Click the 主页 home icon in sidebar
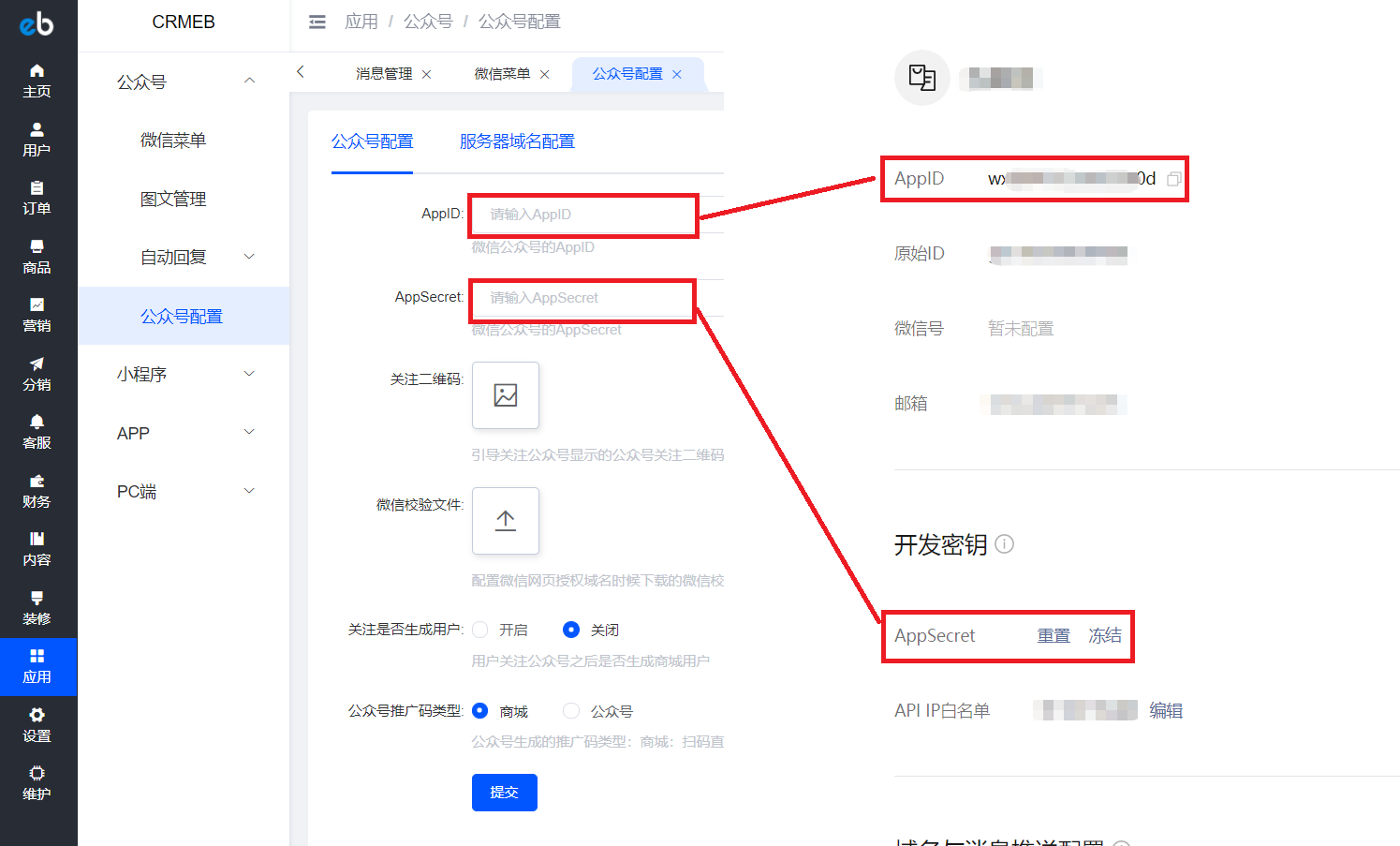This screenshot has width=1400, height=846. (x=37, y=71)
